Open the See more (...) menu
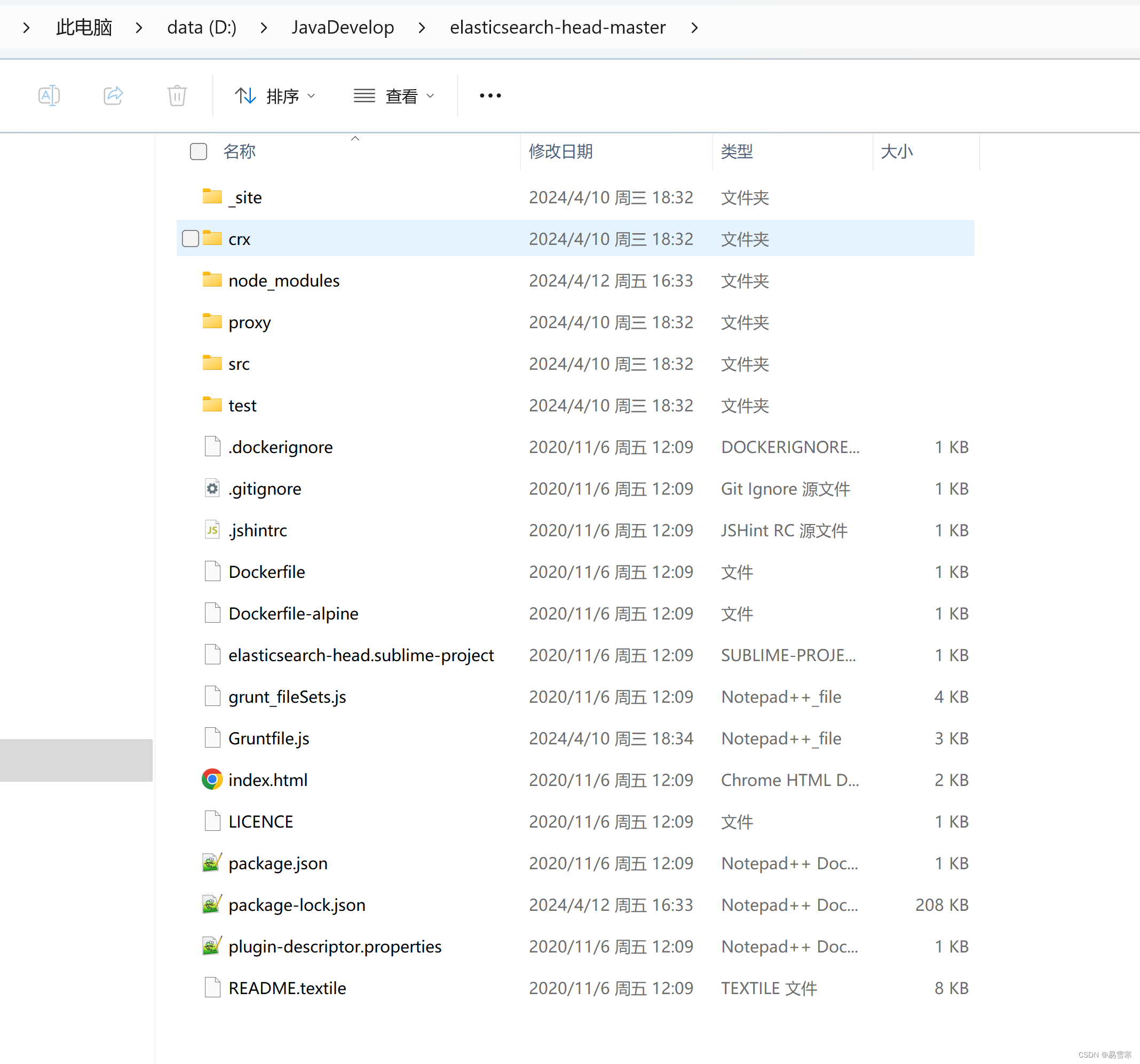The width and height of the screenshot is (1140, 1064). (490, 95)
